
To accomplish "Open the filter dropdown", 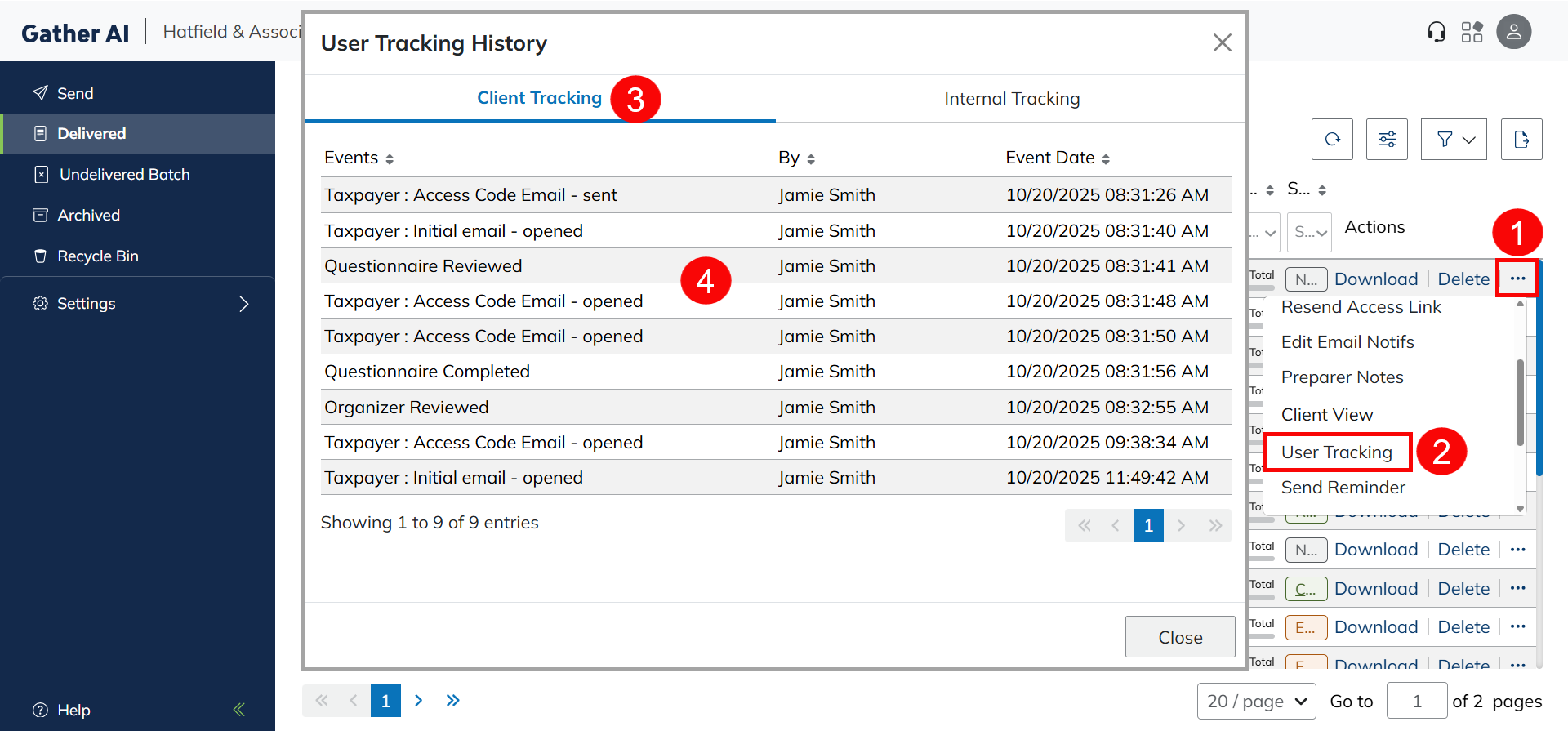I will (1454, 140).
